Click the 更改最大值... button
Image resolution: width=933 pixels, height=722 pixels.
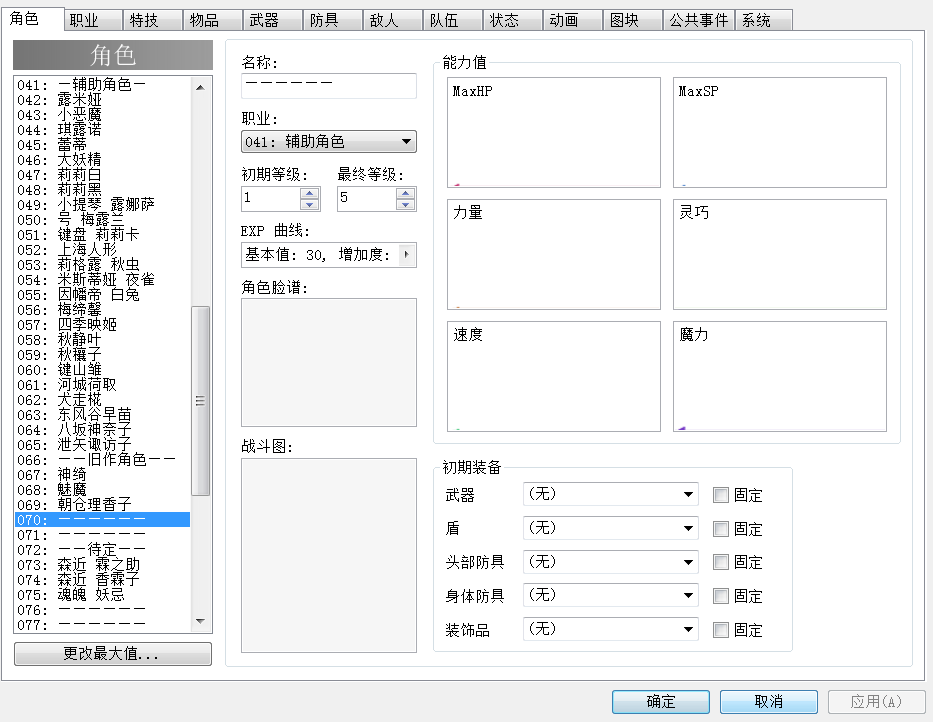click(x=112, y=654)
